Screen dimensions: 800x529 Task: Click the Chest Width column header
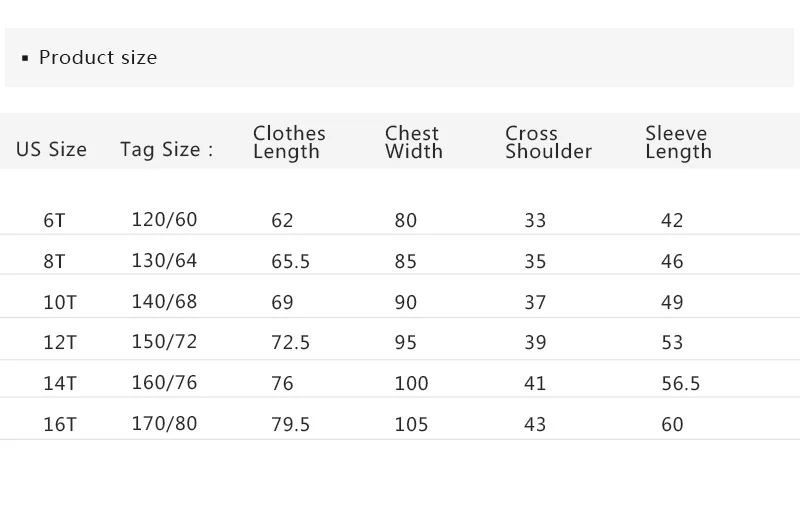point(413,142)
